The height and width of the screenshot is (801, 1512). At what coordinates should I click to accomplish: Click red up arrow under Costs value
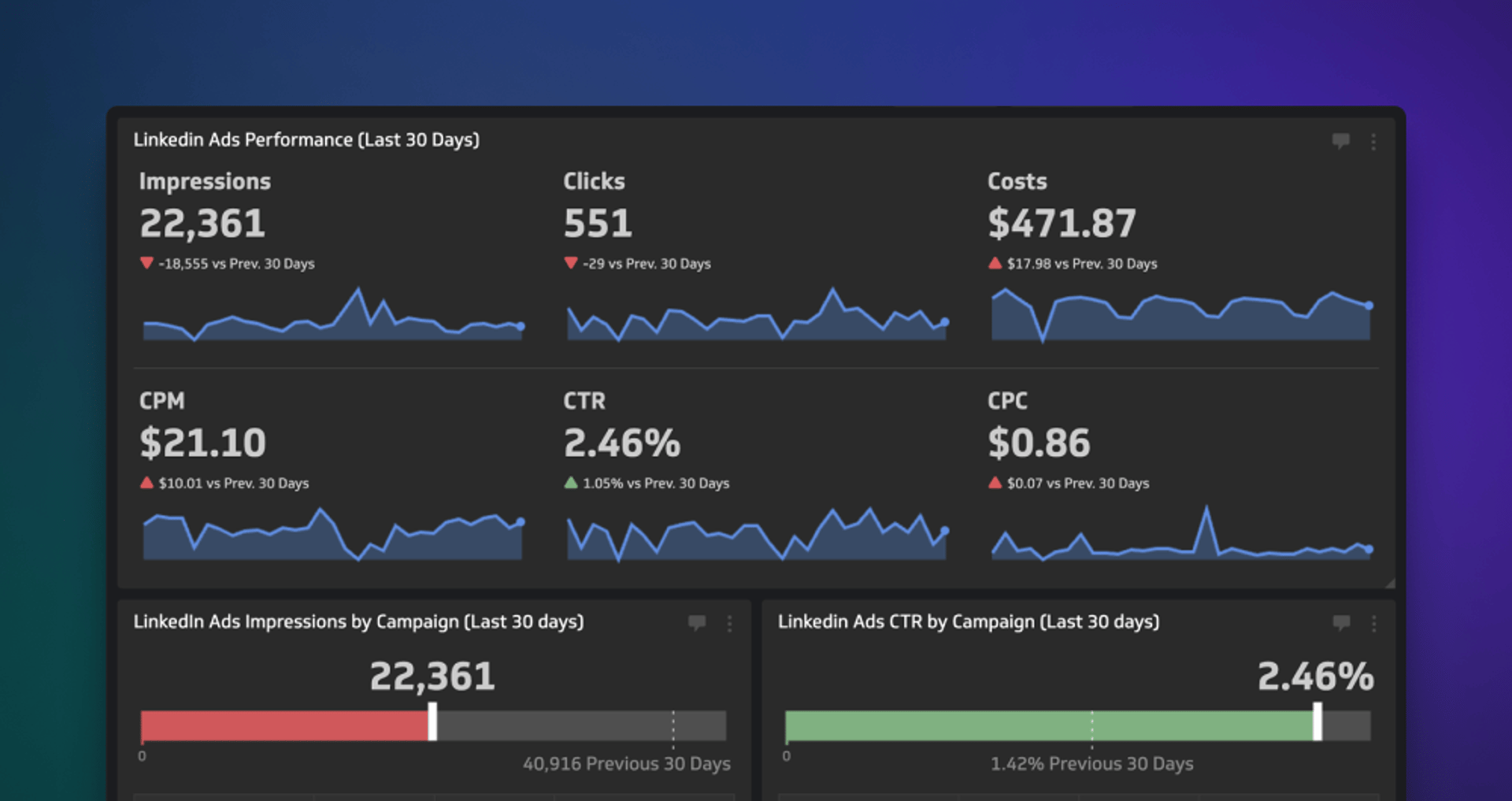coord(995,263)
